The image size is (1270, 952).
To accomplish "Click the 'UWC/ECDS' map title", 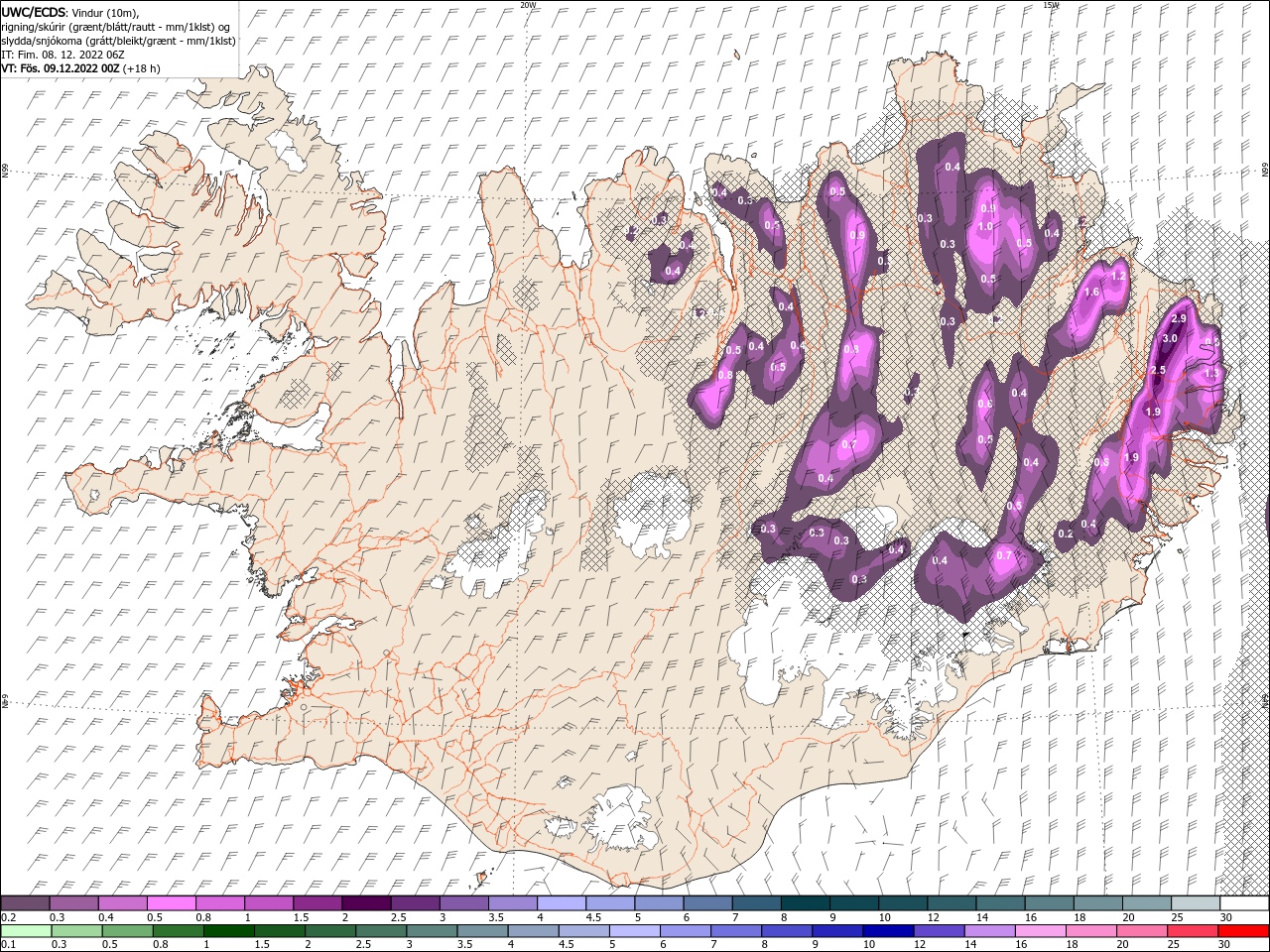I will pyautogui.click(x=34, y=12).
